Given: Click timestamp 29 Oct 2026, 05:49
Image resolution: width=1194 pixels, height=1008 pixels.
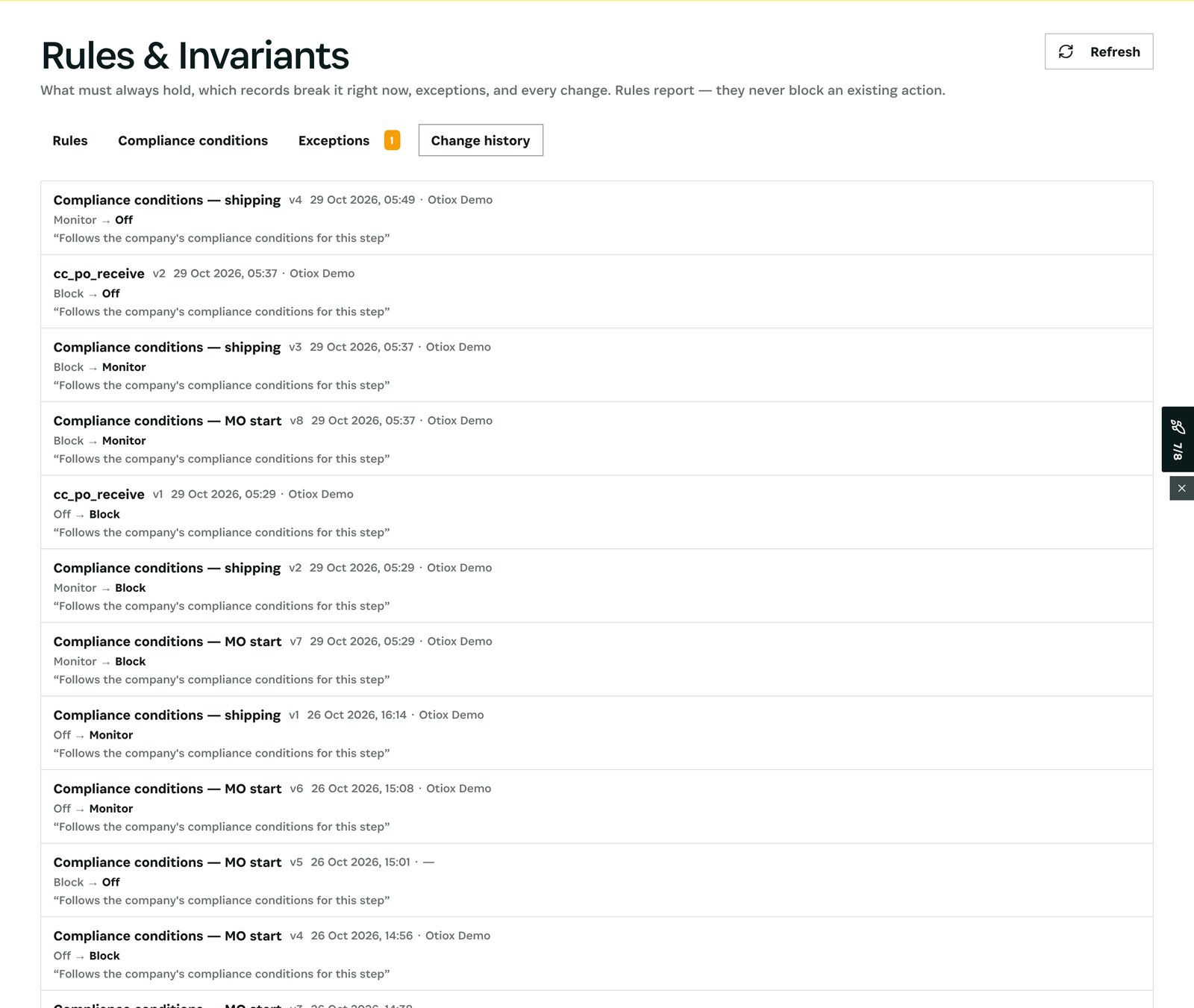Looking at the screenshot, I should (x=363, y=200).
